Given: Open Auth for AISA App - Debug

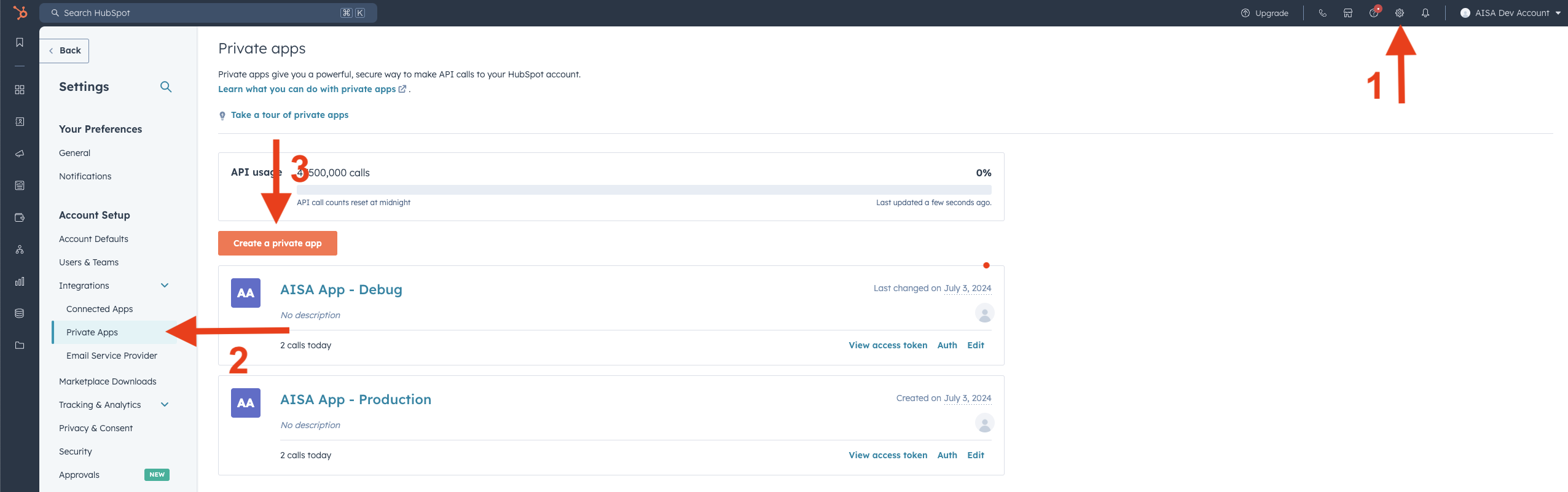Looking at the screenshot, I should [947, 345].
